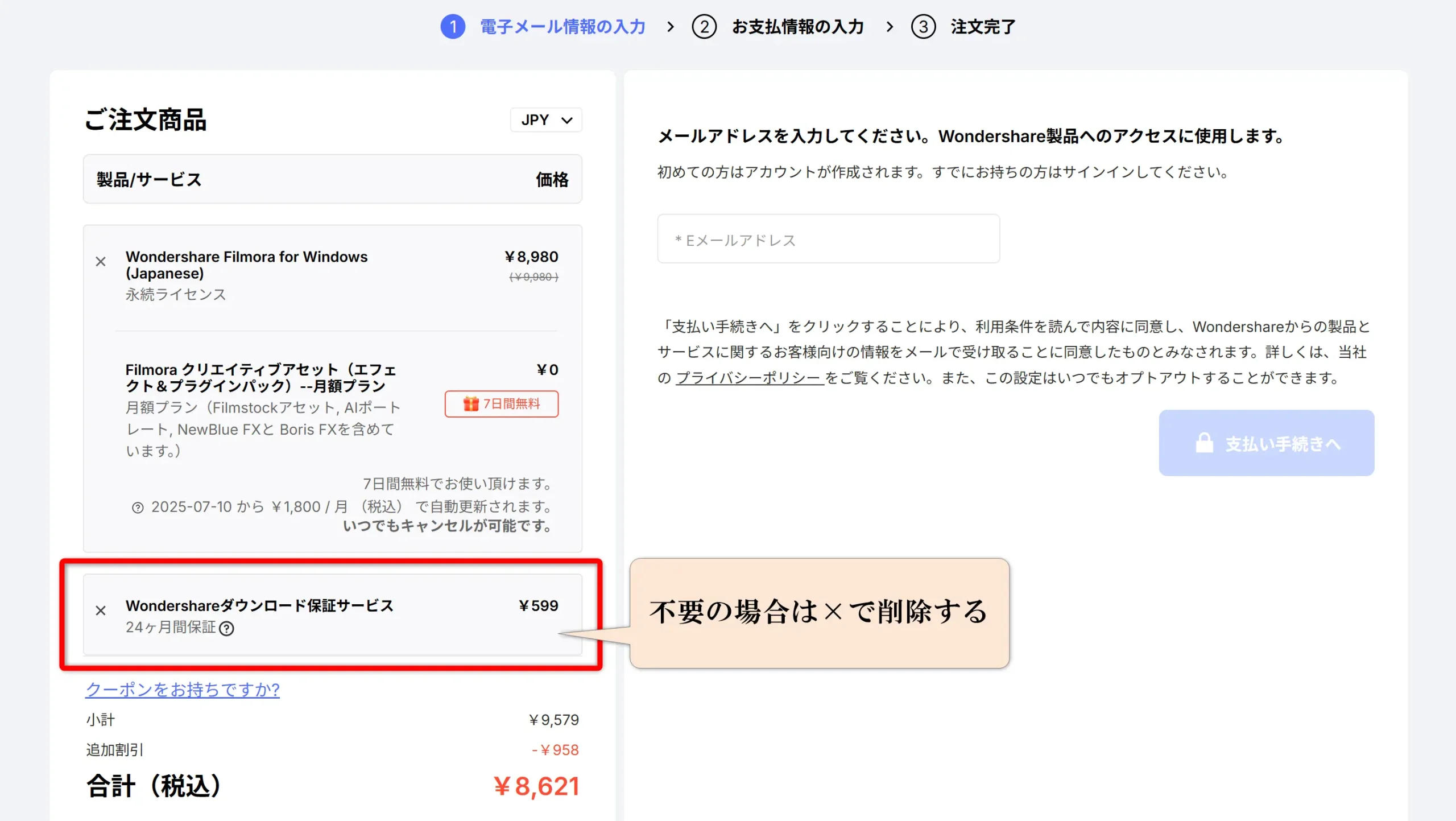
Task: Click いつでもキャンセルが可能です text
Action: coord(447,526)
